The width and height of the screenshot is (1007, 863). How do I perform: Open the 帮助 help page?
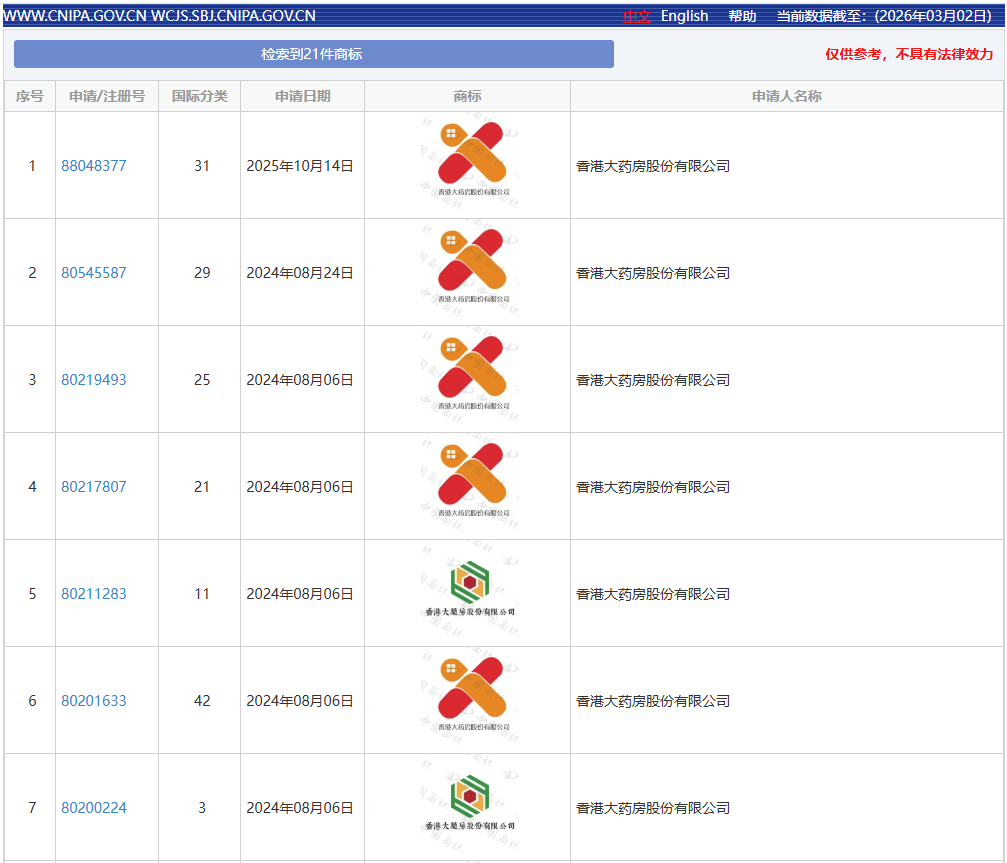742,16
